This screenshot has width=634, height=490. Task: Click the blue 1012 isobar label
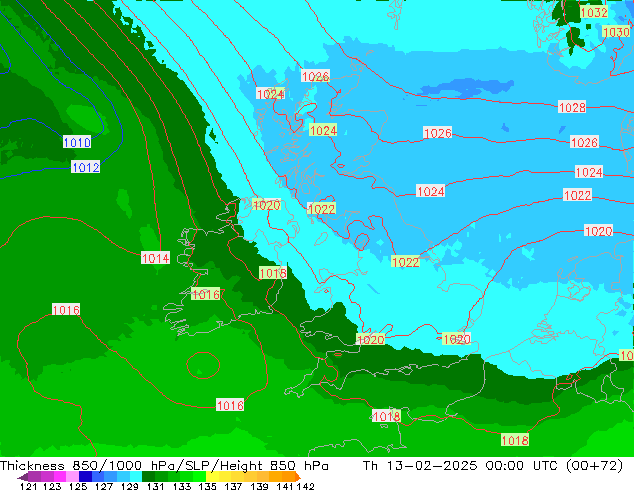point(85,167)
